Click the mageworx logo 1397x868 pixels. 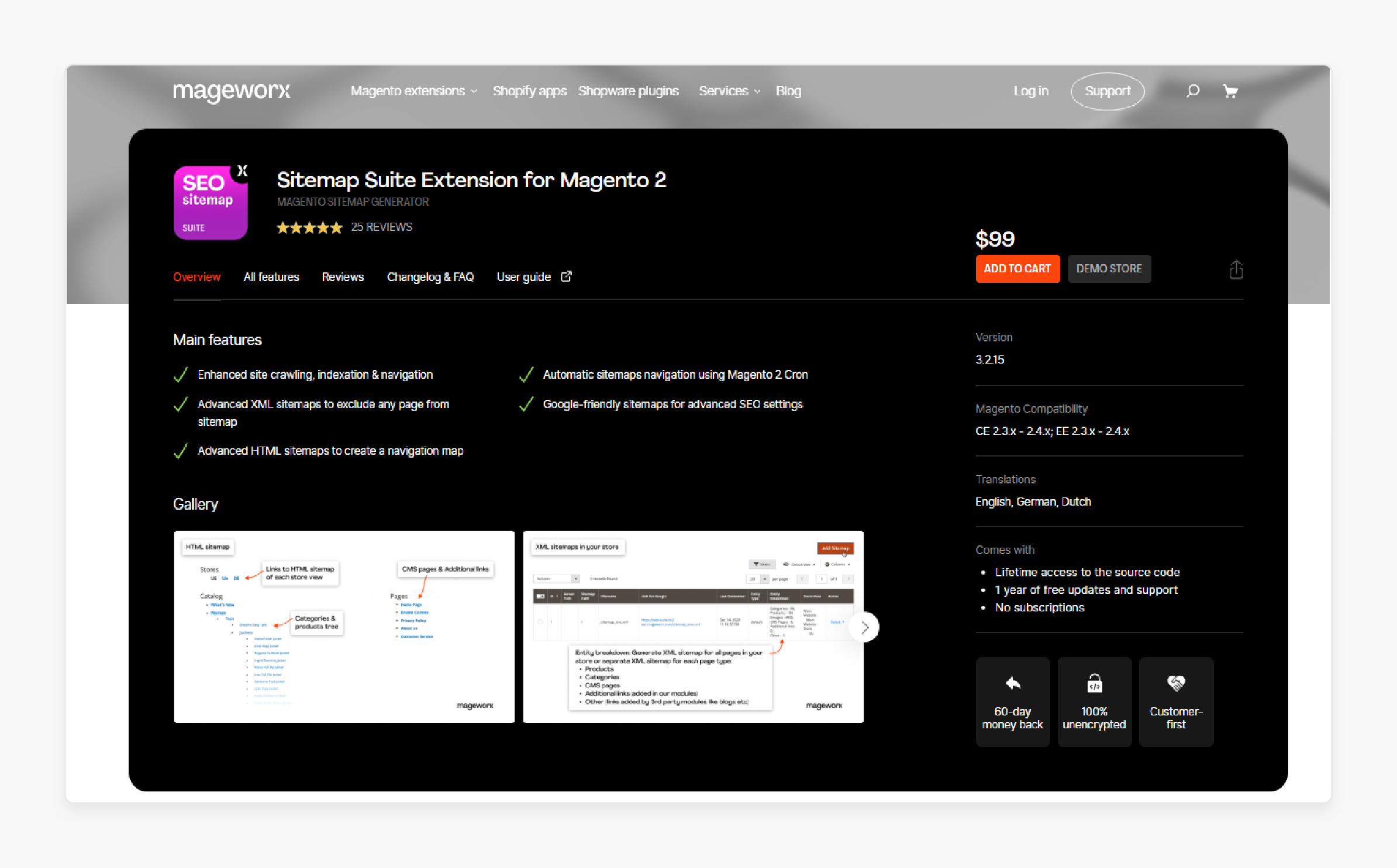[232, 91]
